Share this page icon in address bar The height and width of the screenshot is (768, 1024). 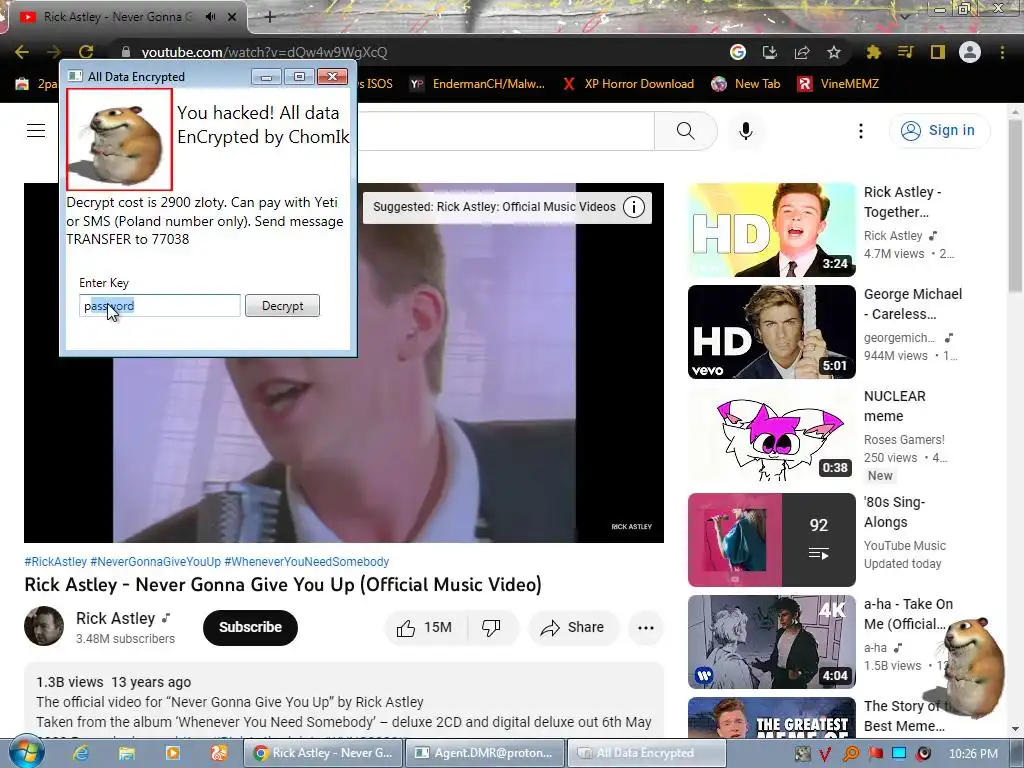pos(802,52)
